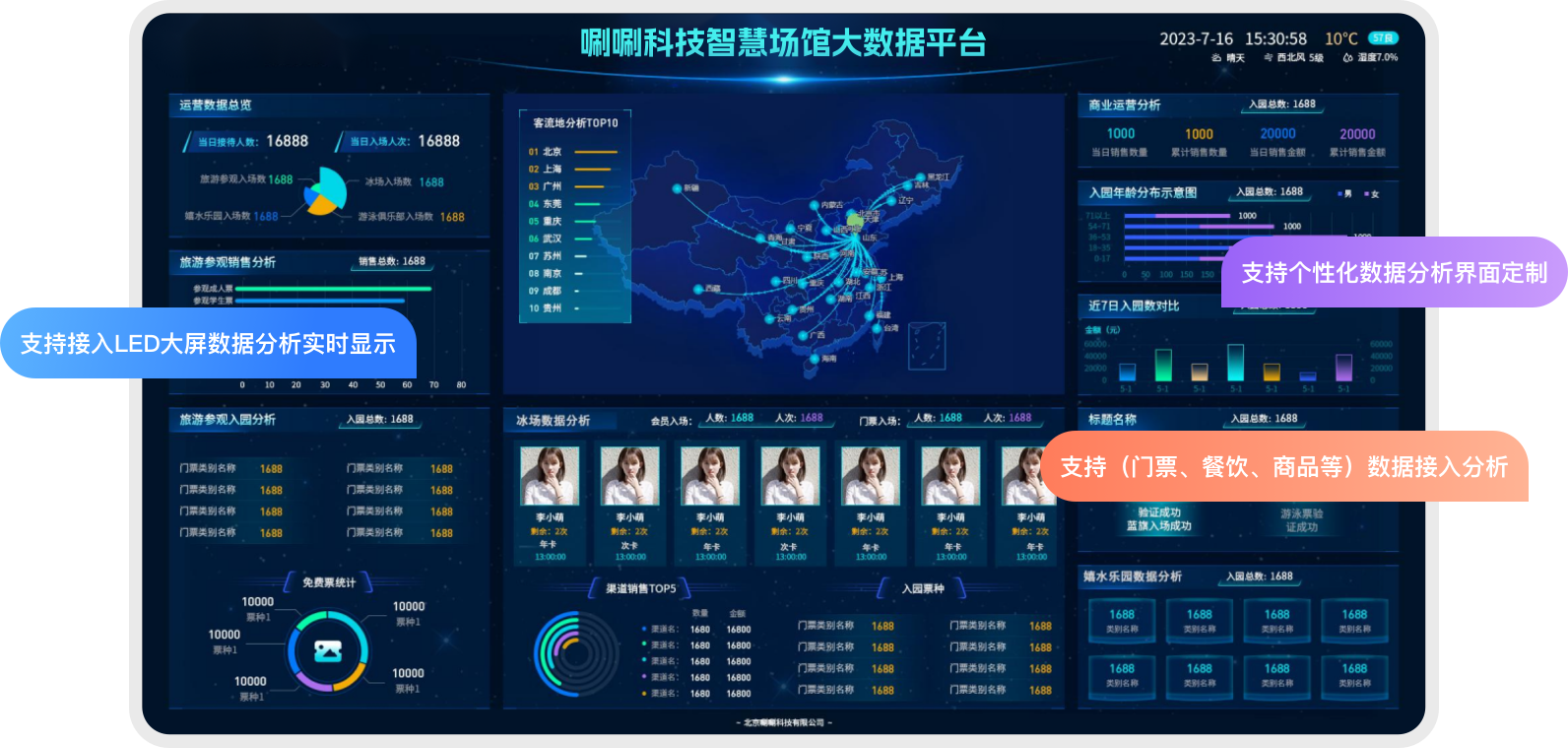Toggle the 女 legend in the age chart
1568x748 pixels.
click(x=1371, y=194)
